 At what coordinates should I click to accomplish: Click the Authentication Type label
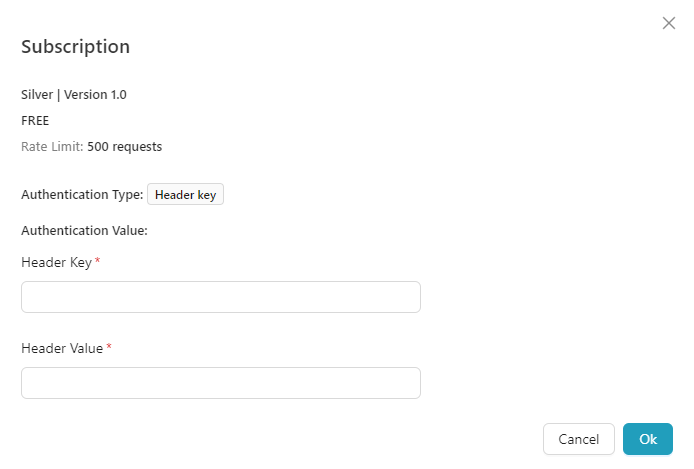[82, 195]
